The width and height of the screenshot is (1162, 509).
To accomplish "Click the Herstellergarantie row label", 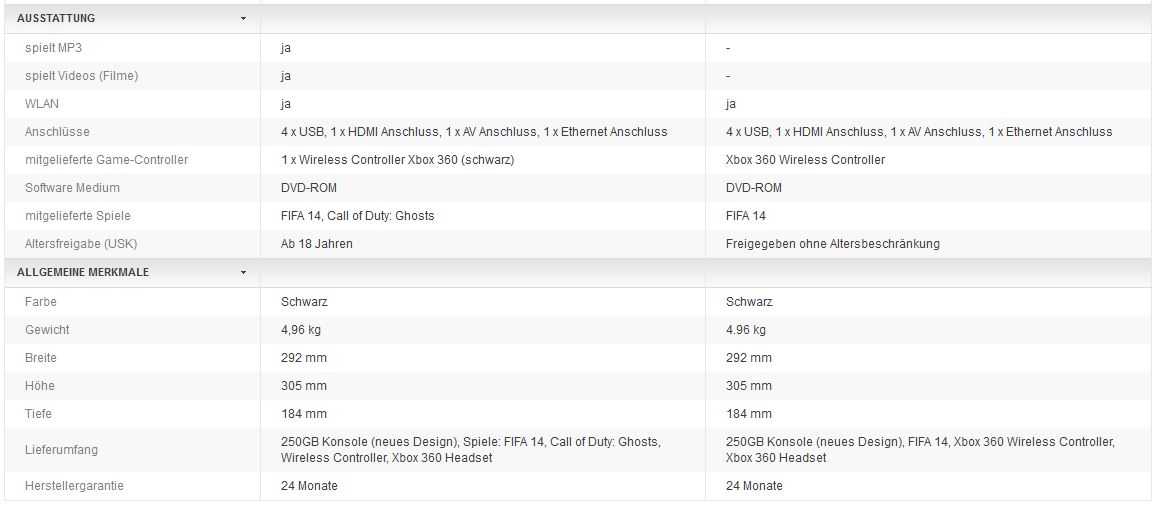I will click(75, 486).
